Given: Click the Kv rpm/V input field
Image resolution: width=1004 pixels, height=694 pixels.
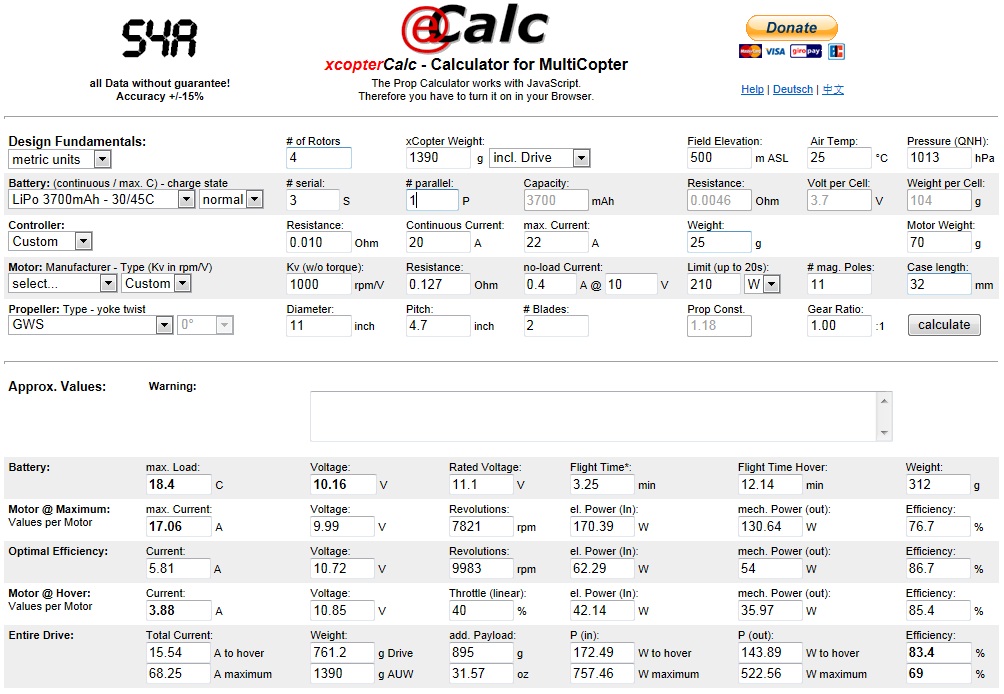Looking at the screenshot, I should tap(319, 284).
